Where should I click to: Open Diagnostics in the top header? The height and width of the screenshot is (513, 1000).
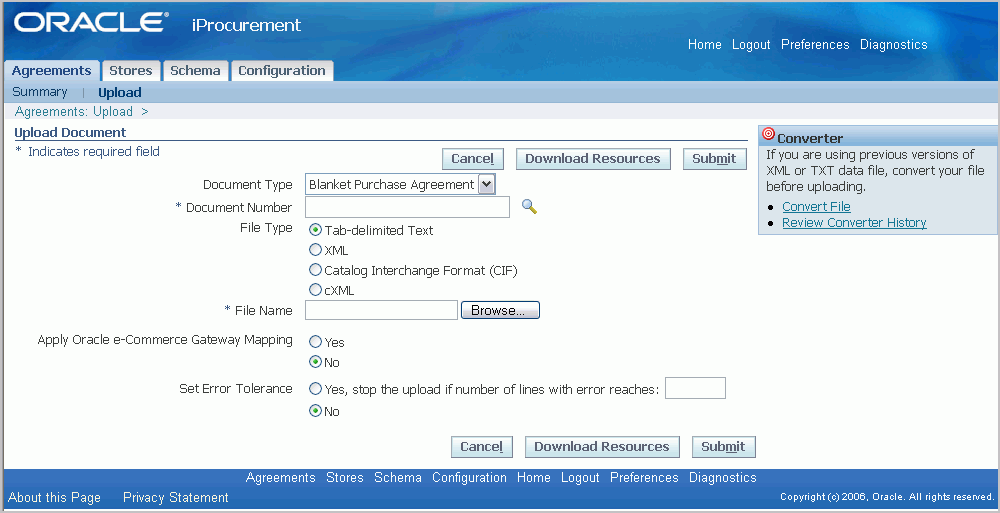pos(893,45)
